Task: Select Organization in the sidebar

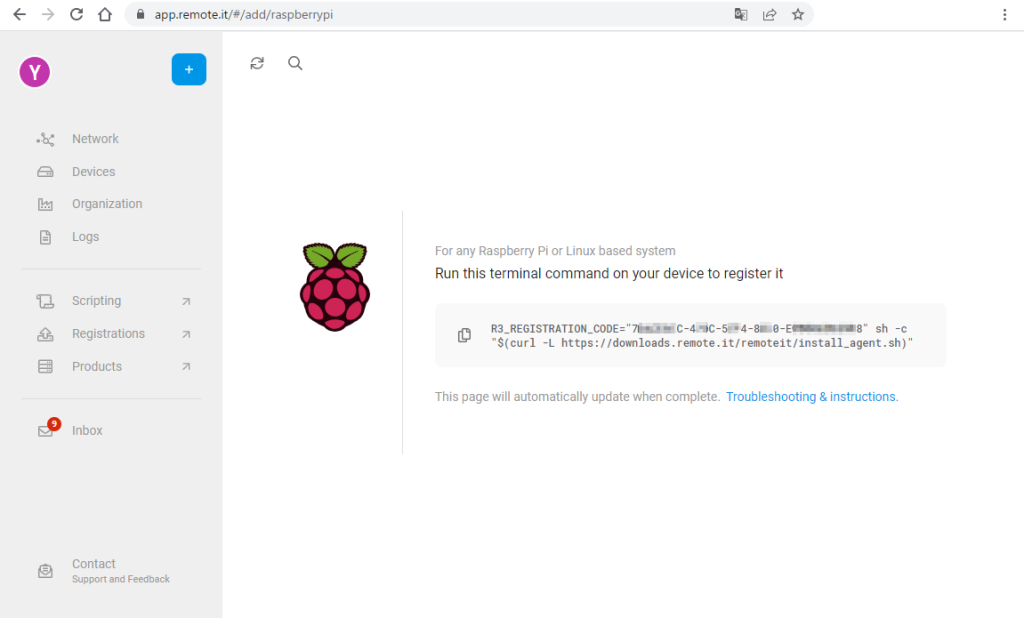Action: click(107, 204)
